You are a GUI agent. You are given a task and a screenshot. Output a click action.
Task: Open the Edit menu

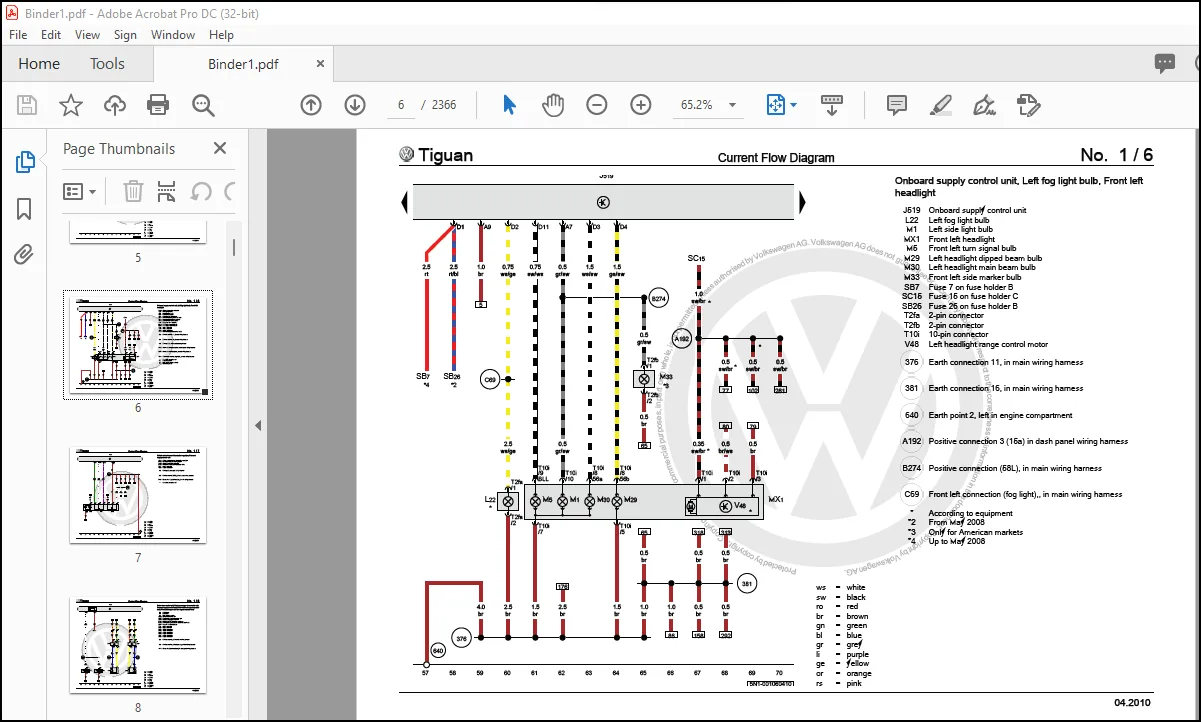51,34
